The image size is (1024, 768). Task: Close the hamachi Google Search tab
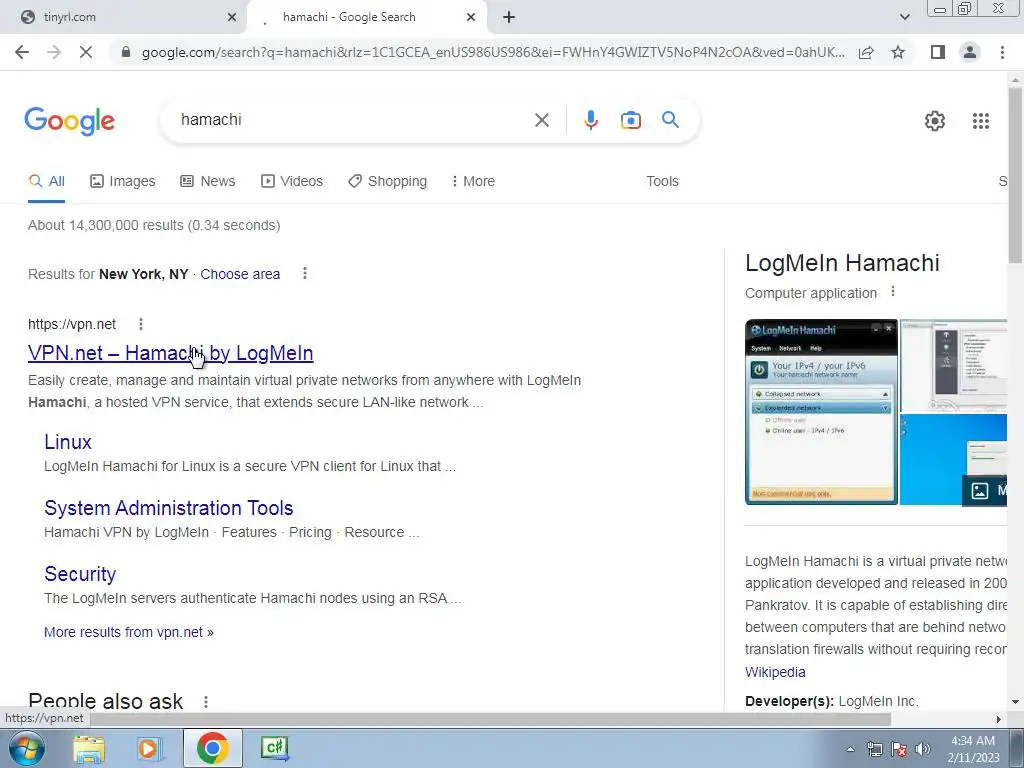(x=471, y=18)
